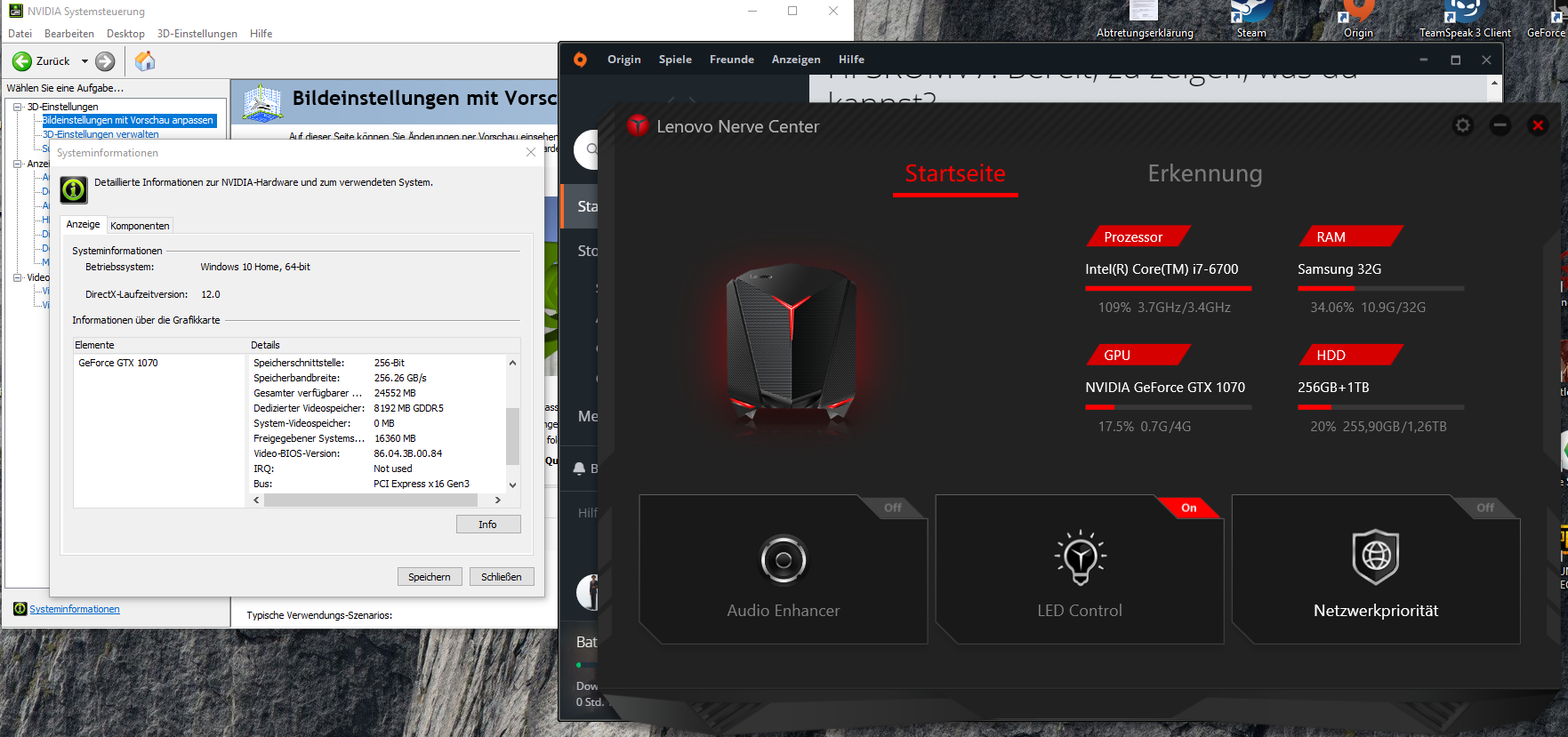Click the GPU usage bar
Image resolution: width=1568 pixels, height=737 pixels.
click(x=1169, y=407)
